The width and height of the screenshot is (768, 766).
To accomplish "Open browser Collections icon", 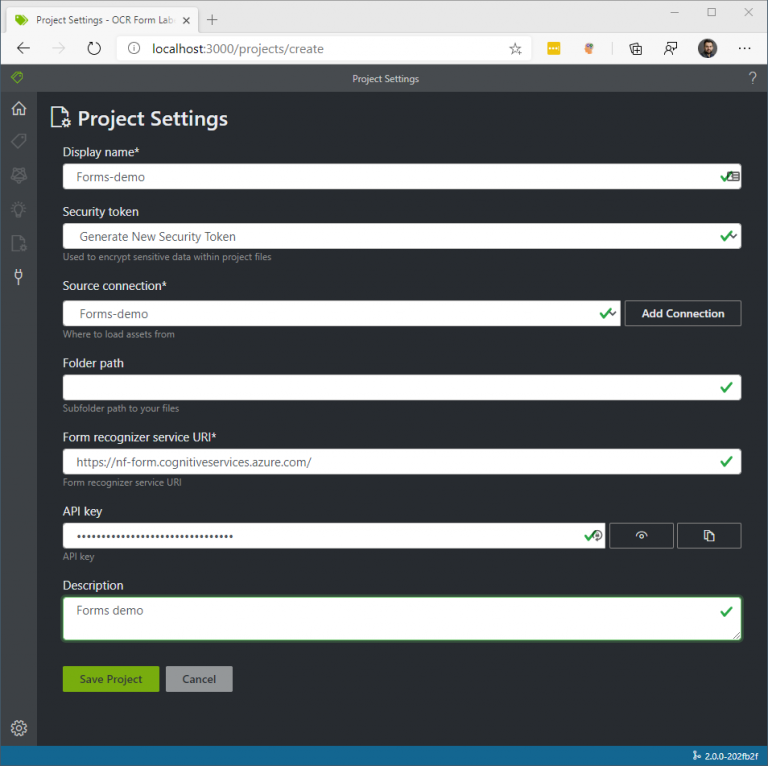I will (635, 48).
